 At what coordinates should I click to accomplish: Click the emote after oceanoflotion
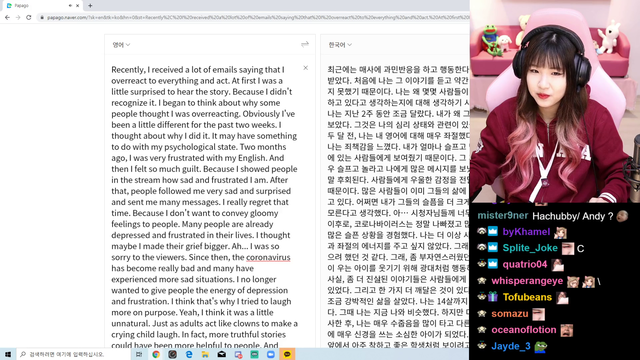tap(567, 331)
